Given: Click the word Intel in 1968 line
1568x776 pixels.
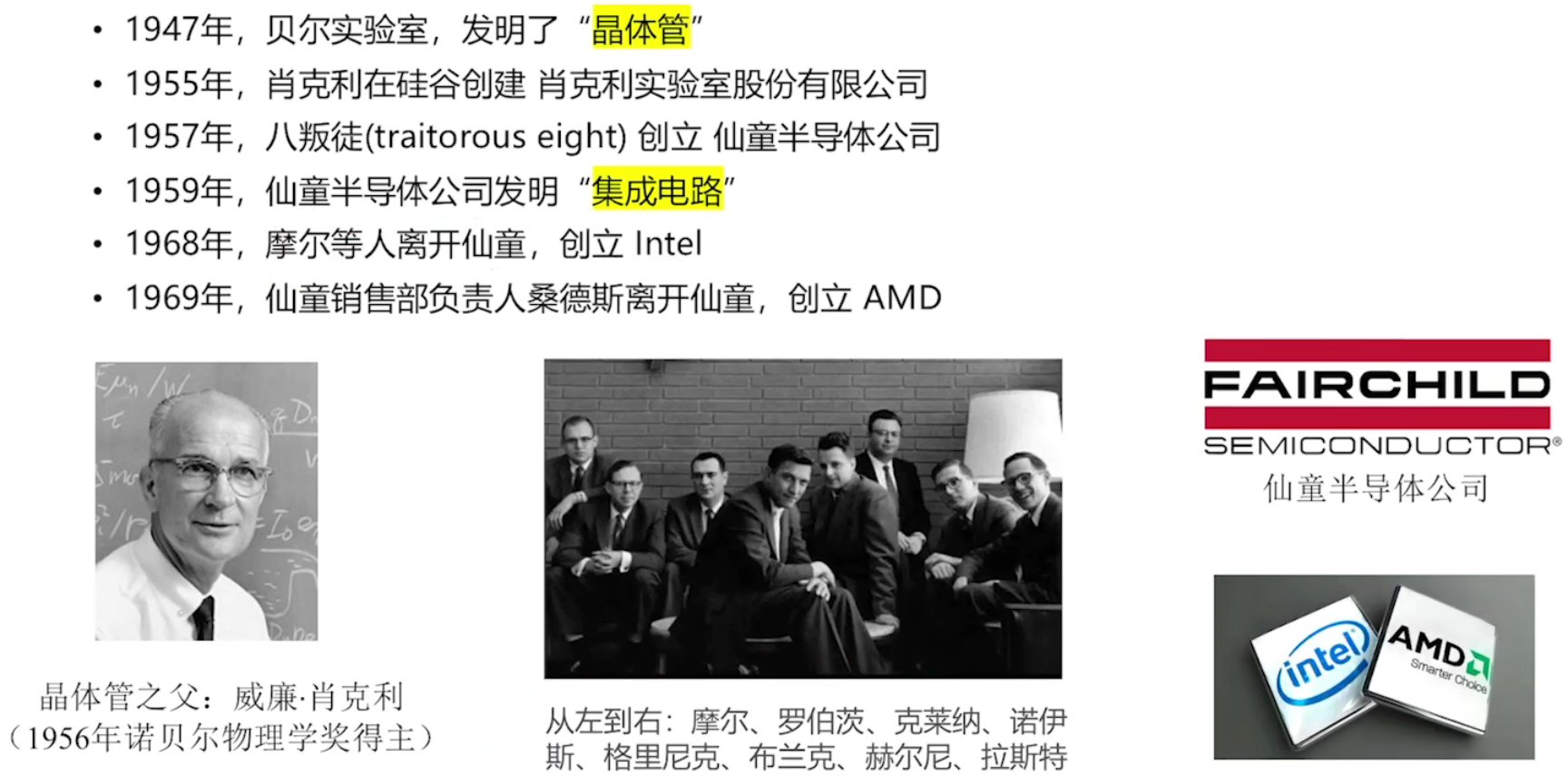Looking at the screenshot, I should tap(668, 243).
